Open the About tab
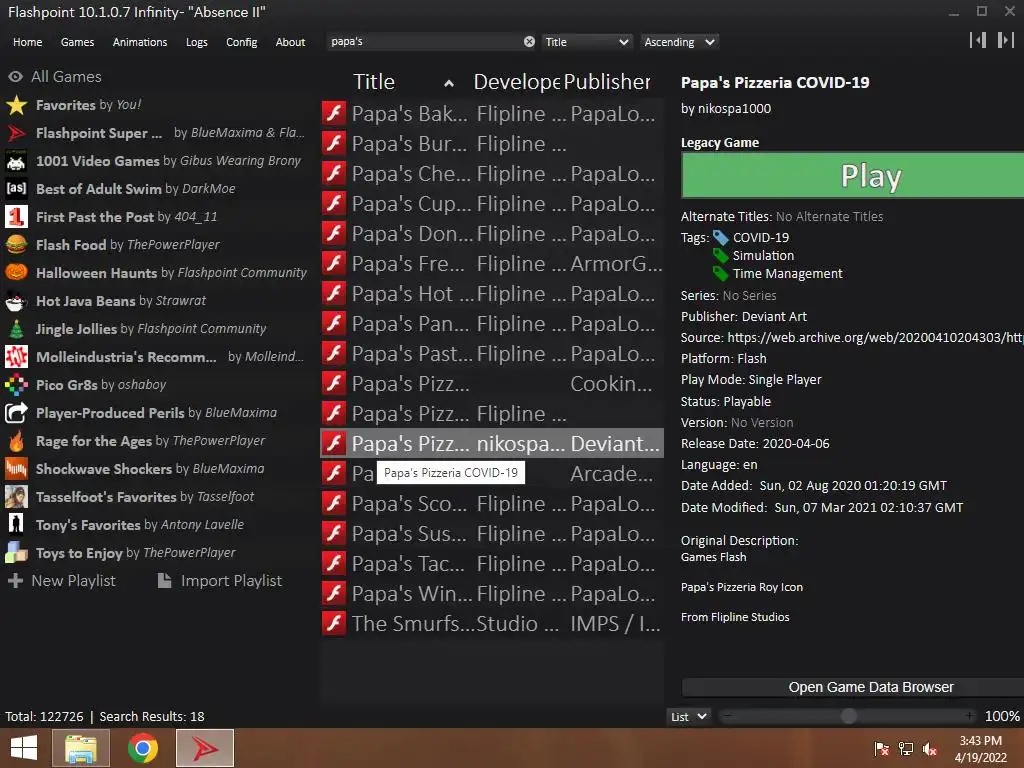This screenshot has height=768, width=1024. click(290, 42)
